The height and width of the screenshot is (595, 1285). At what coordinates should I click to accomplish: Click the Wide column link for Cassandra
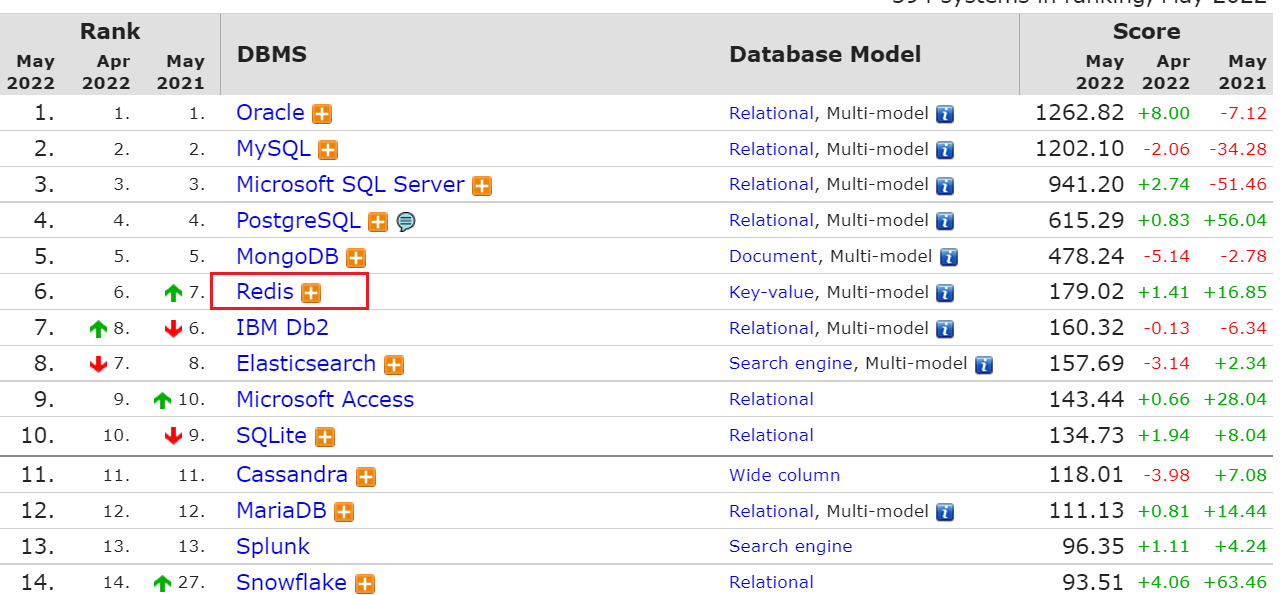(784, 475)
